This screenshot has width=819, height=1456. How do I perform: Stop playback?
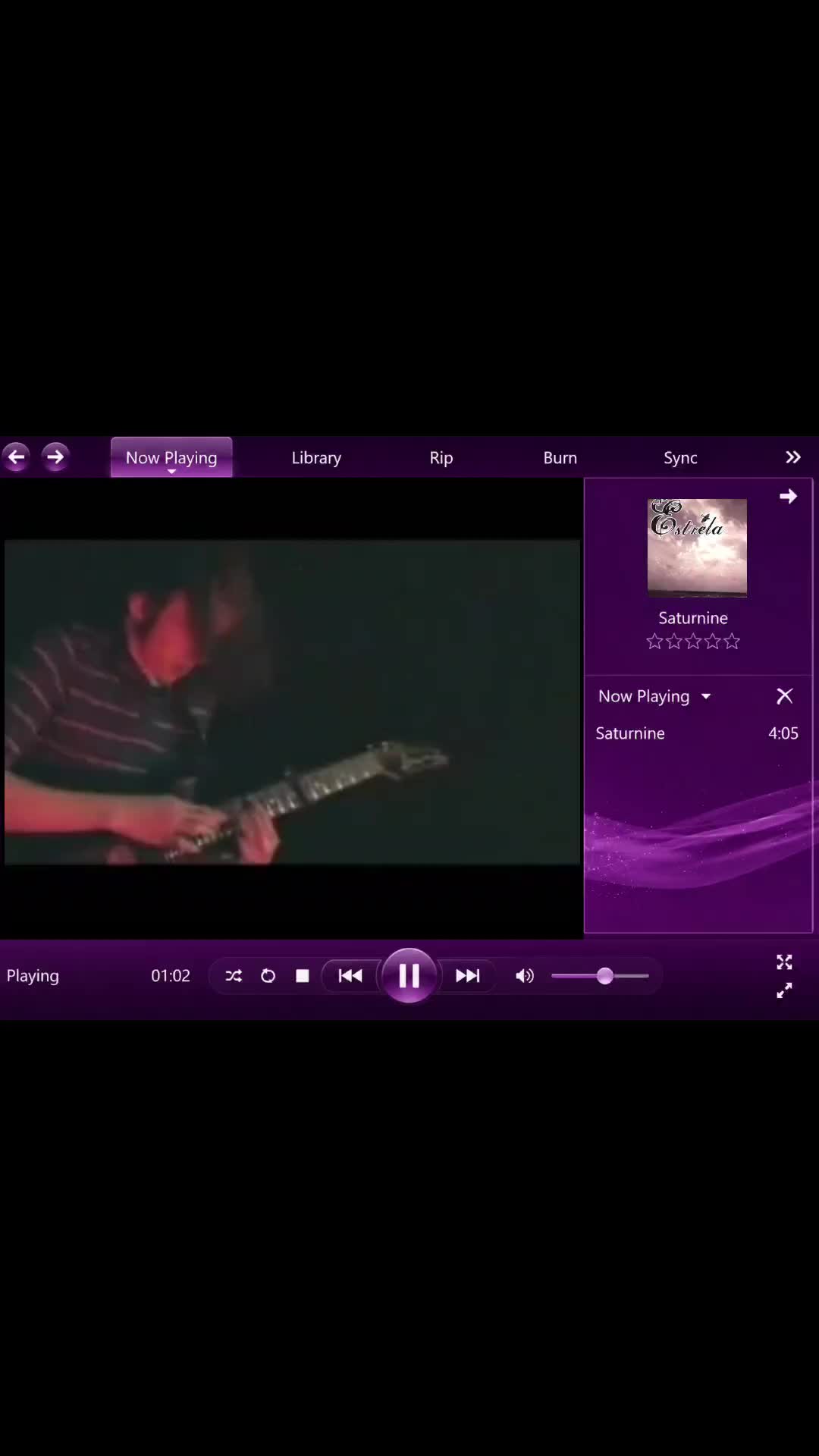tap(303, 976)
